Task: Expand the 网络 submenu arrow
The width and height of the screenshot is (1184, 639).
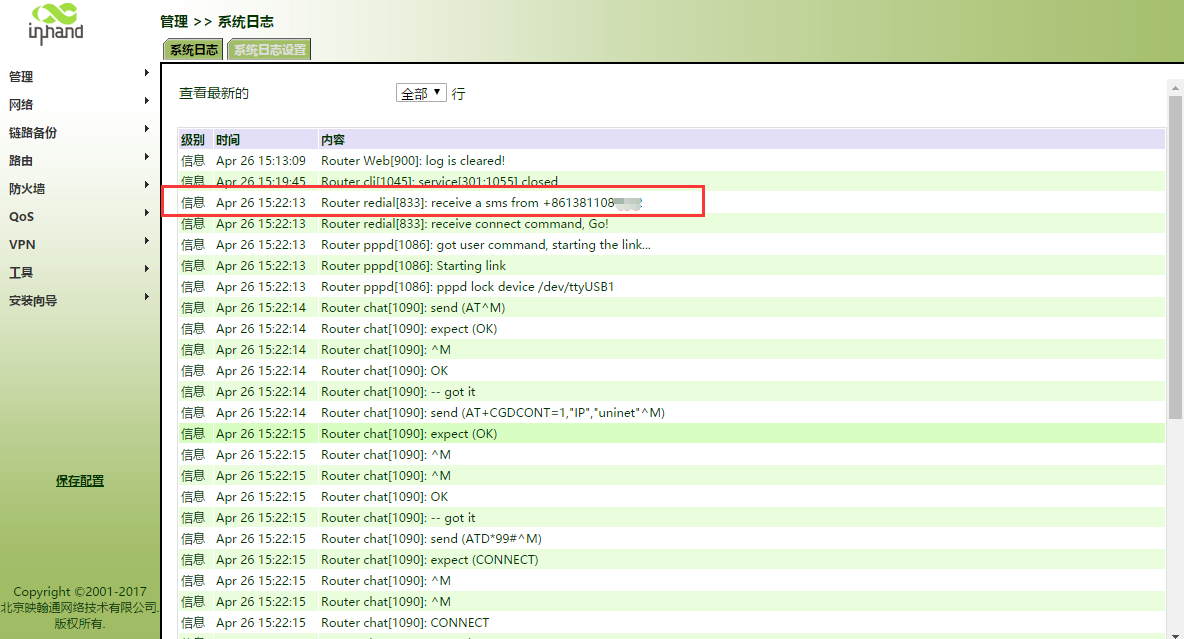Action: 147,101
